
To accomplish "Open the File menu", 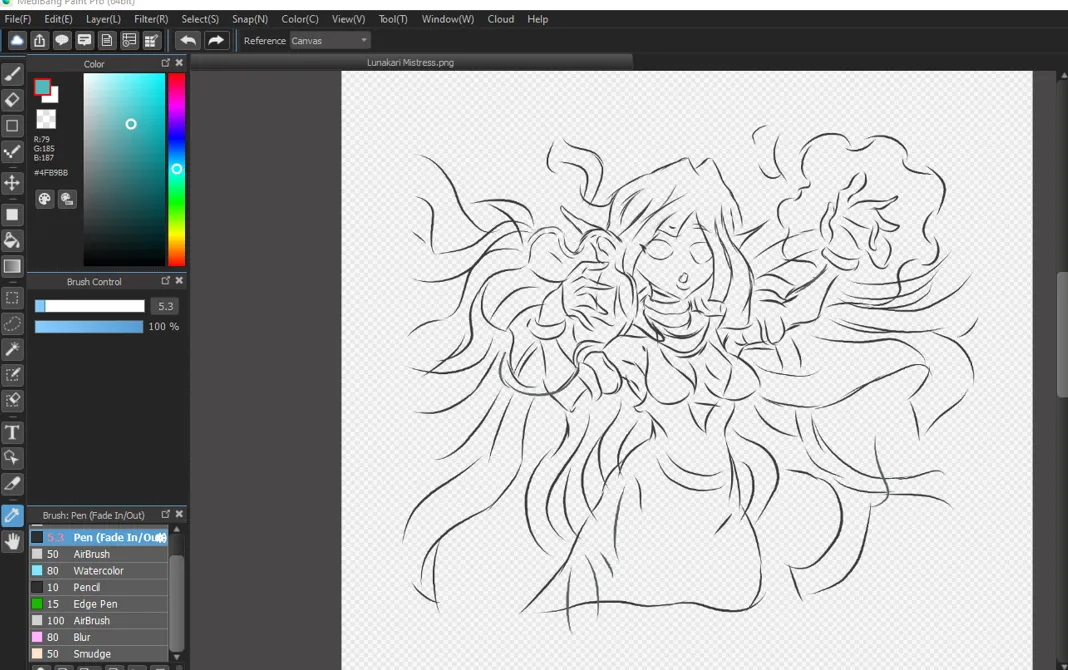I will [x=18, y=19].
